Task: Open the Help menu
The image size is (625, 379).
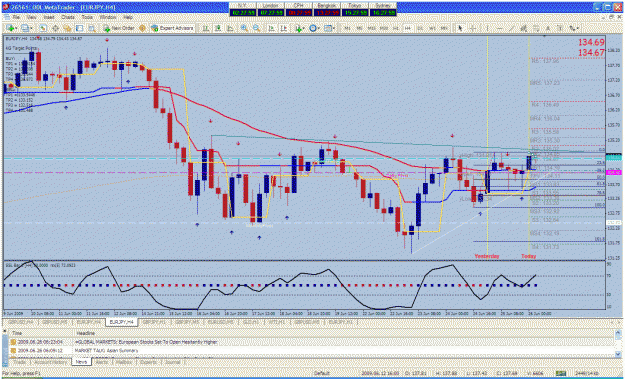Action: click(128, 18)
